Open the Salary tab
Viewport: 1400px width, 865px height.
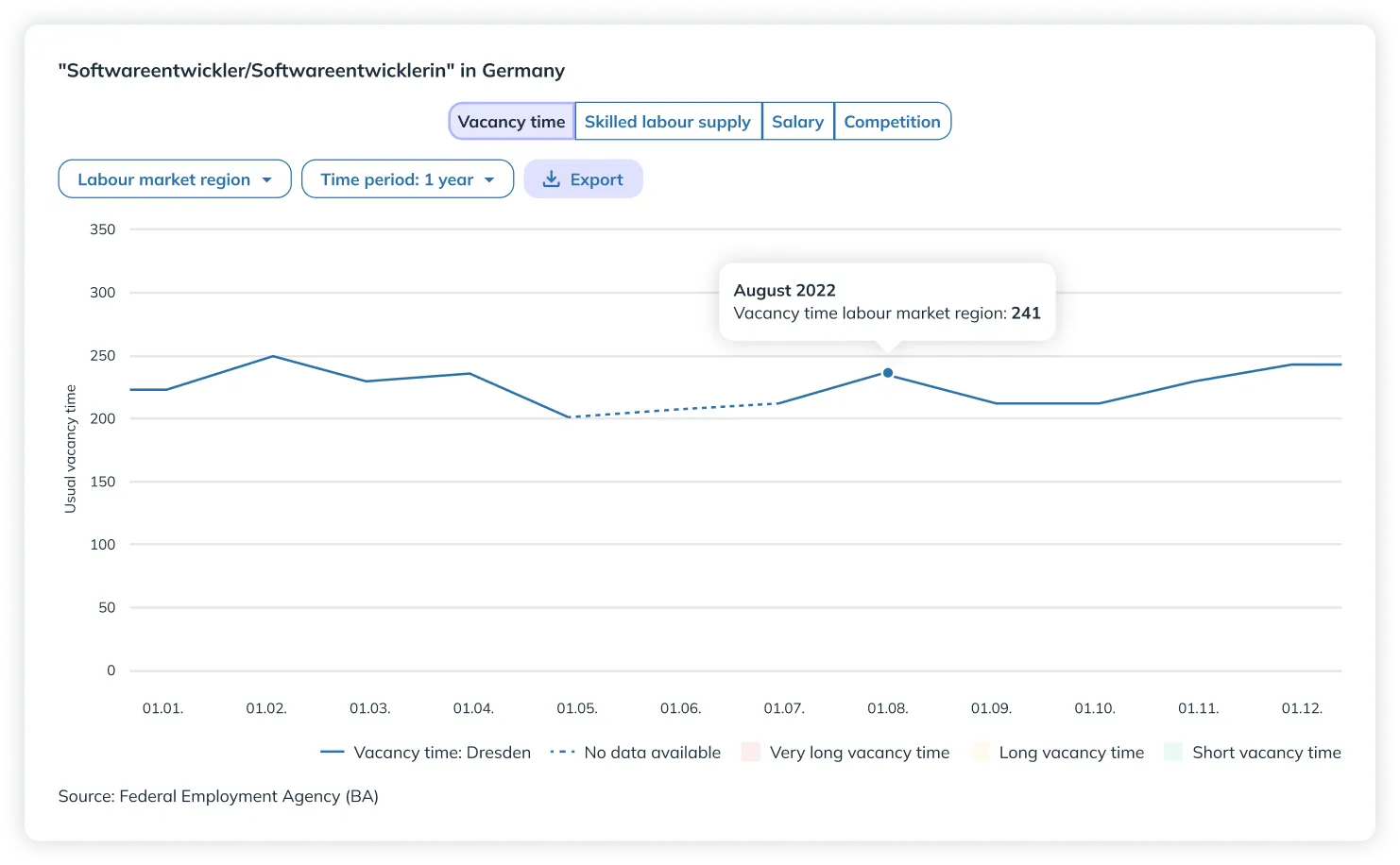pos(797,122)
